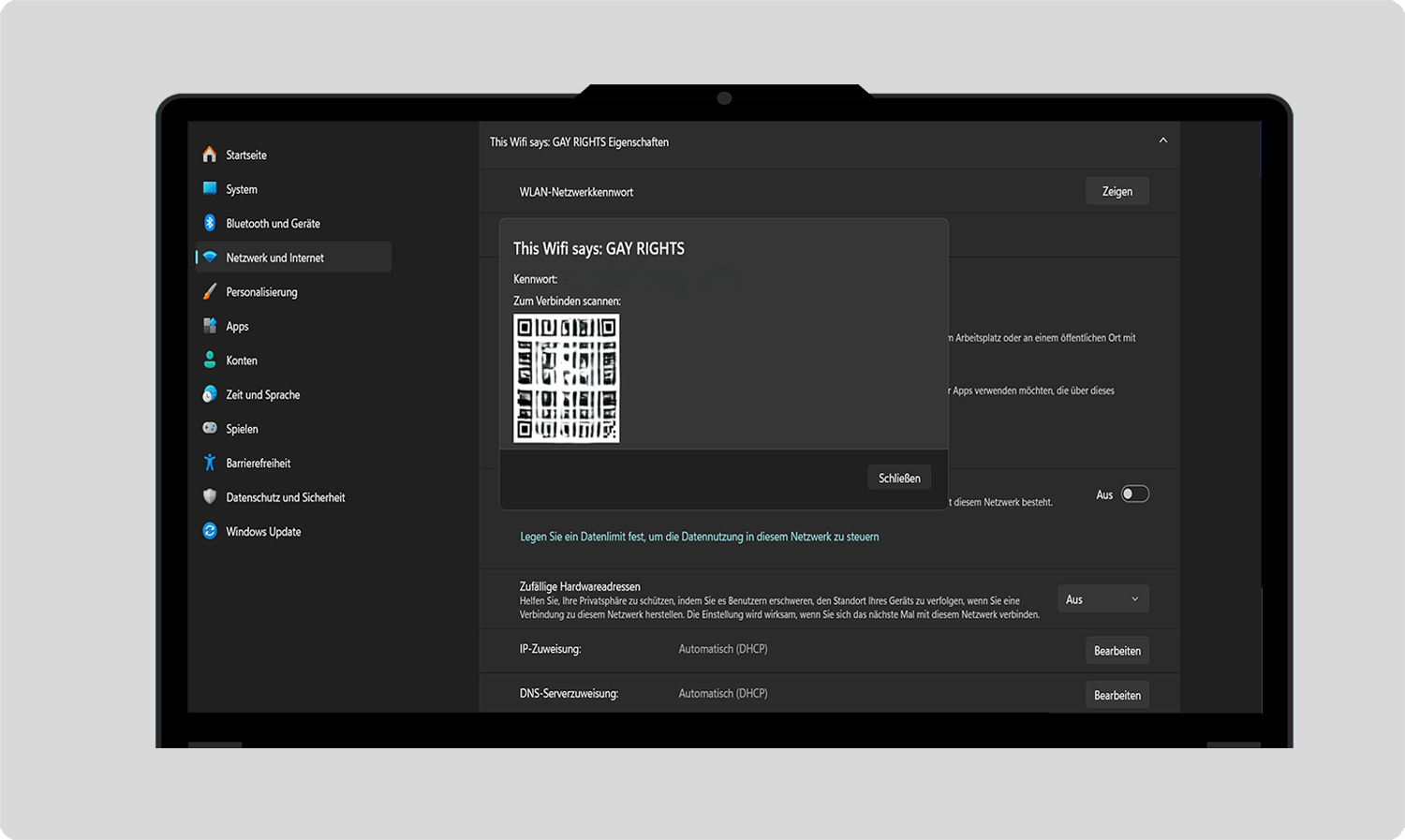Click the Bluetooth icon in sidebar
Image resolution: width=1405 pixels, height=840 pixels.
click(x=210, y=223)
